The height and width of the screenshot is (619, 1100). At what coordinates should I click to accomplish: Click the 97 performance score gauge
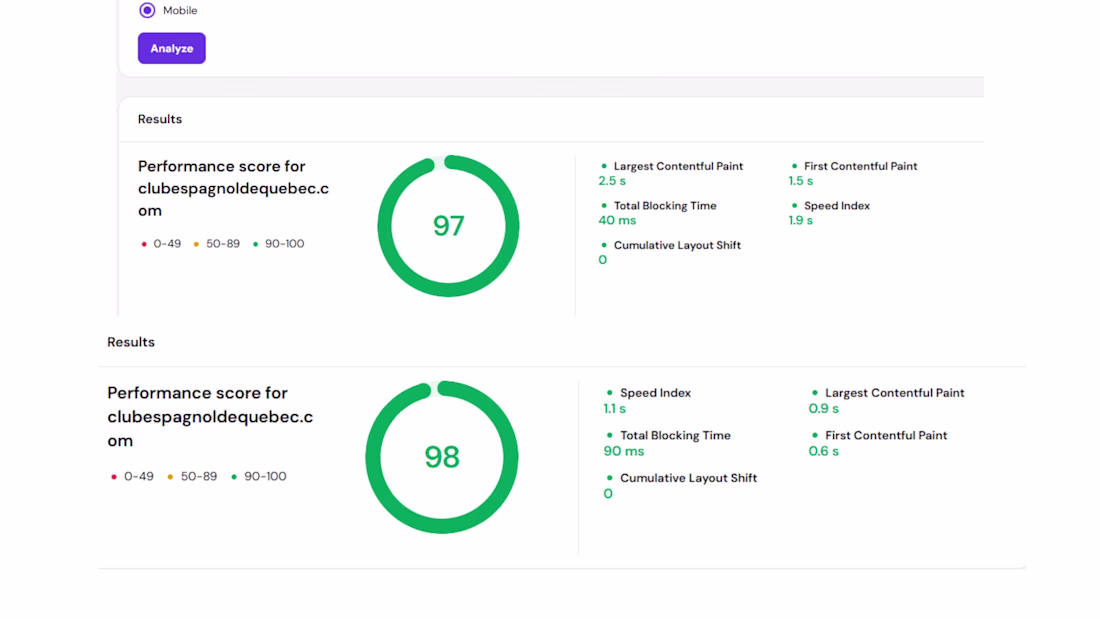click(448, 226)
